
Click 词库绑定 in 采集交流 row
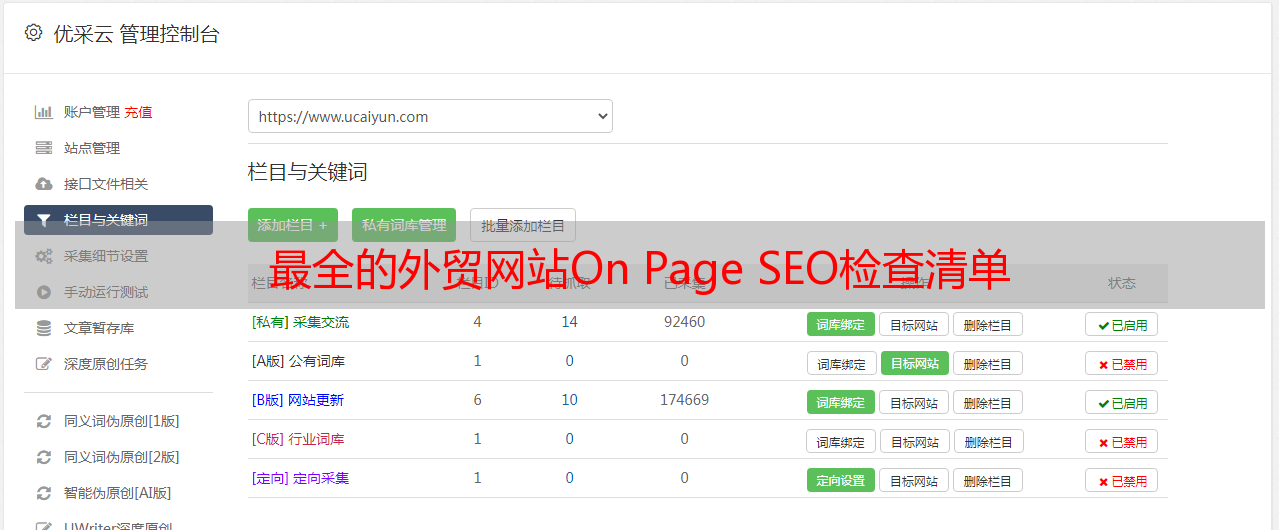pos(841,324)
